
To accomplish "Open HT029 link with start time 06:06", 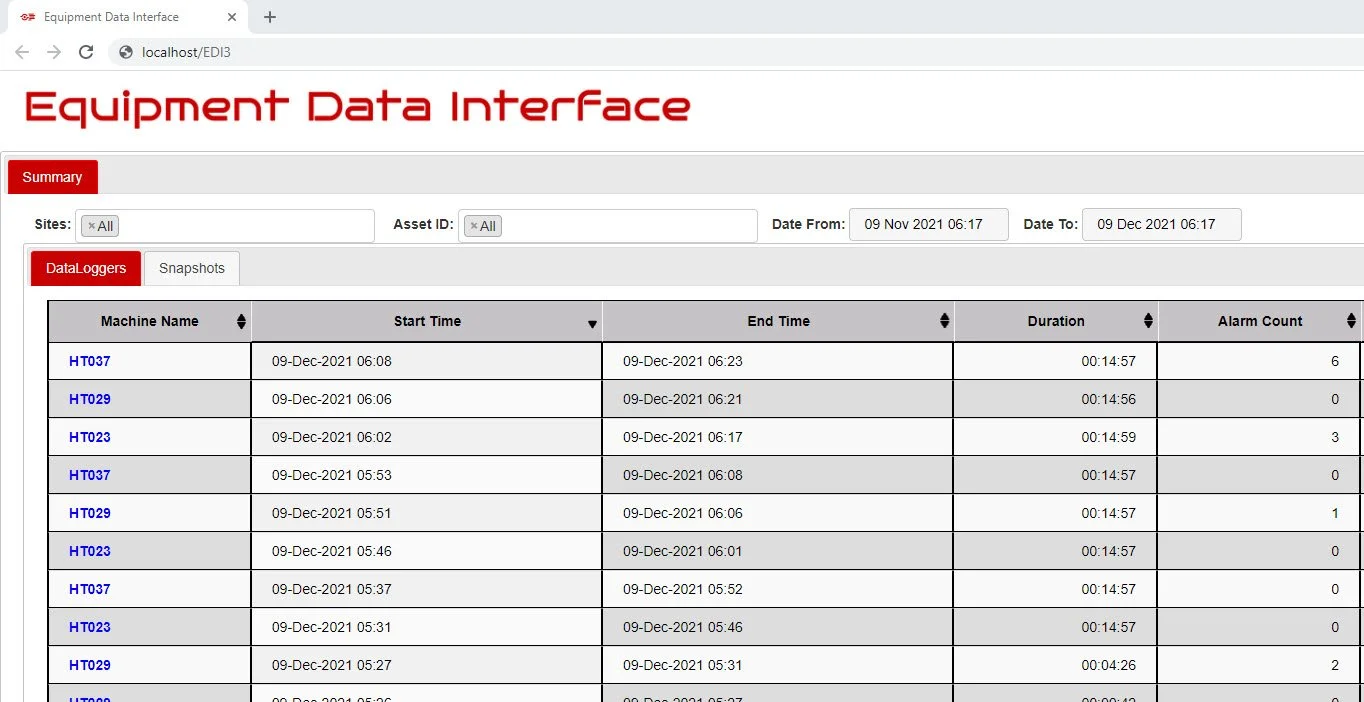I will coord(90,399).
